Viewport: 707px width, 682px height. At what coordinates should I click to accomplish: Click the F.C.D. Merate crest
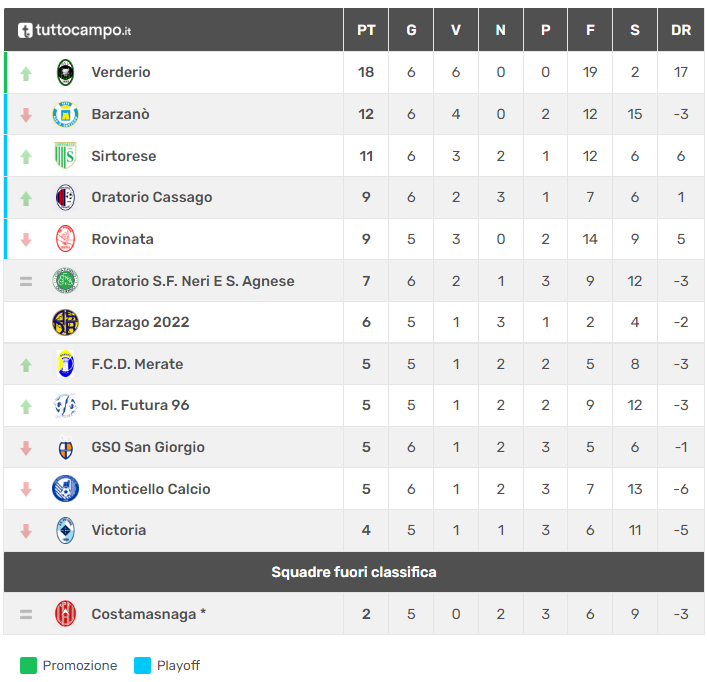(x=65, y=364)
